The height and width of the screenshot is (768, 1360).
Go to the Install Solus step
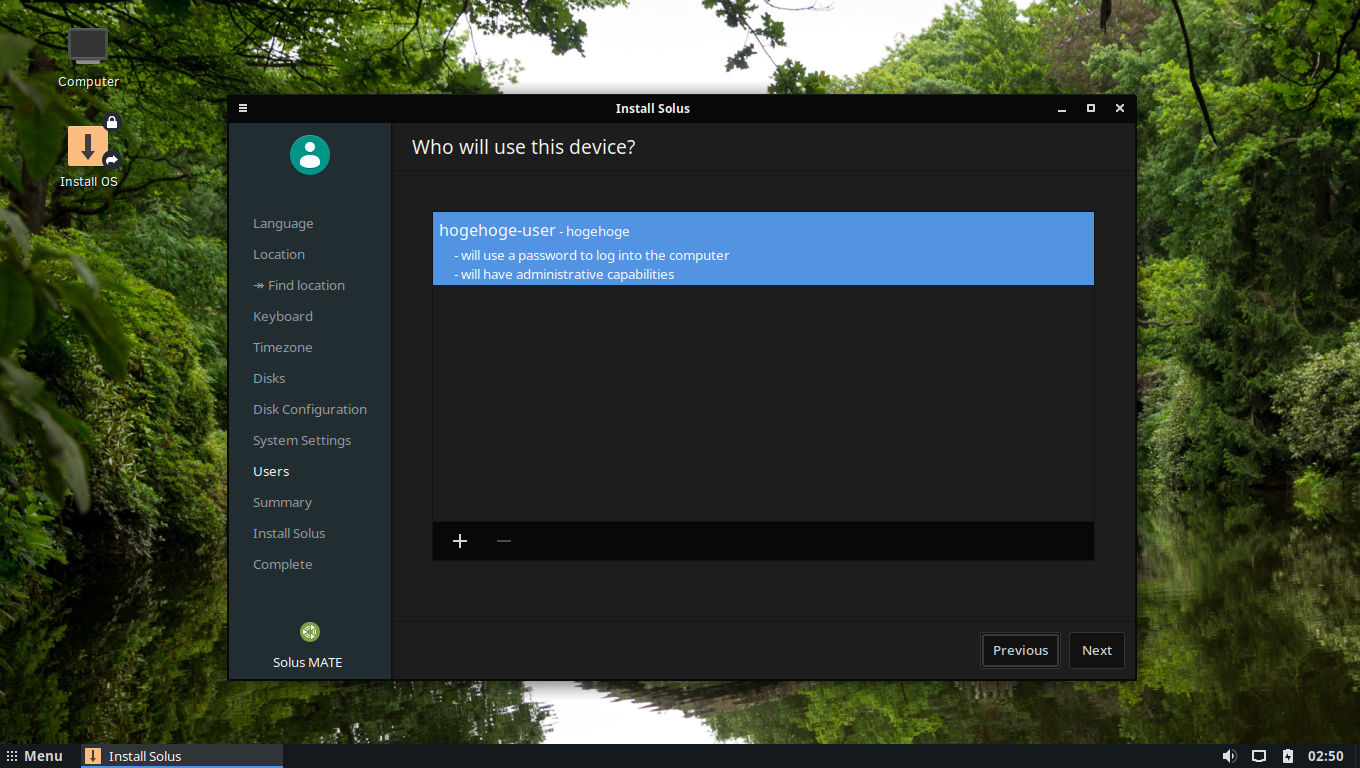[289, 534]
